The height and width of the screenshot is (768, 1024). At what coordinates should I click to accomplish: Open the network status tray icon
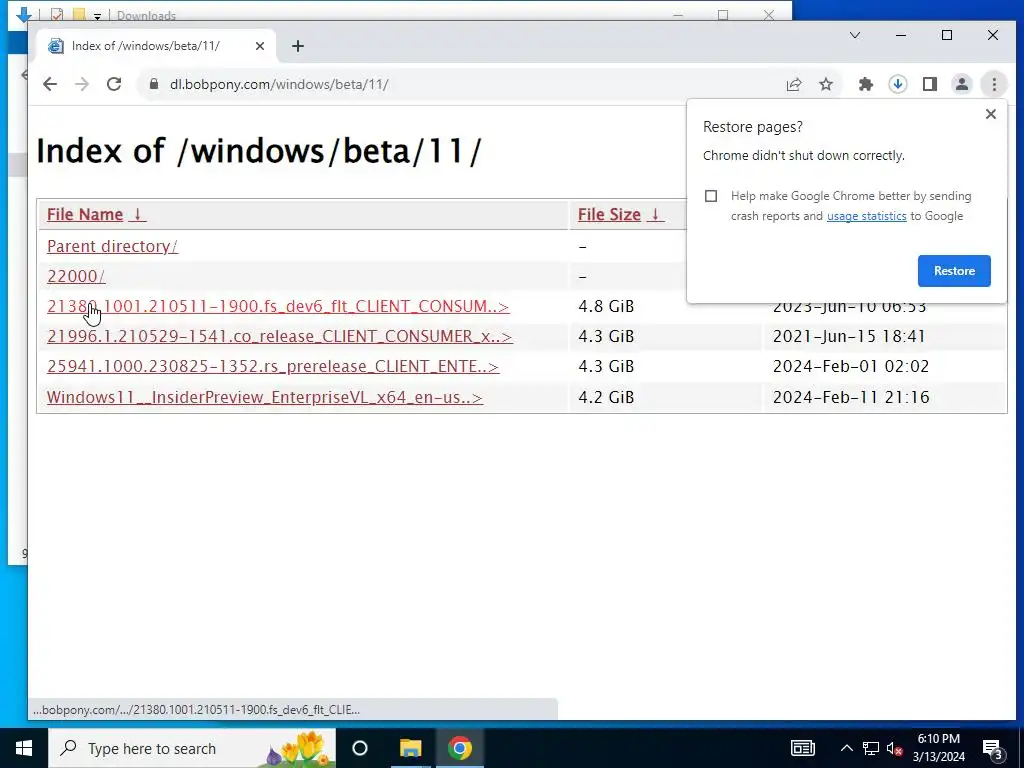tap(871, 748)
